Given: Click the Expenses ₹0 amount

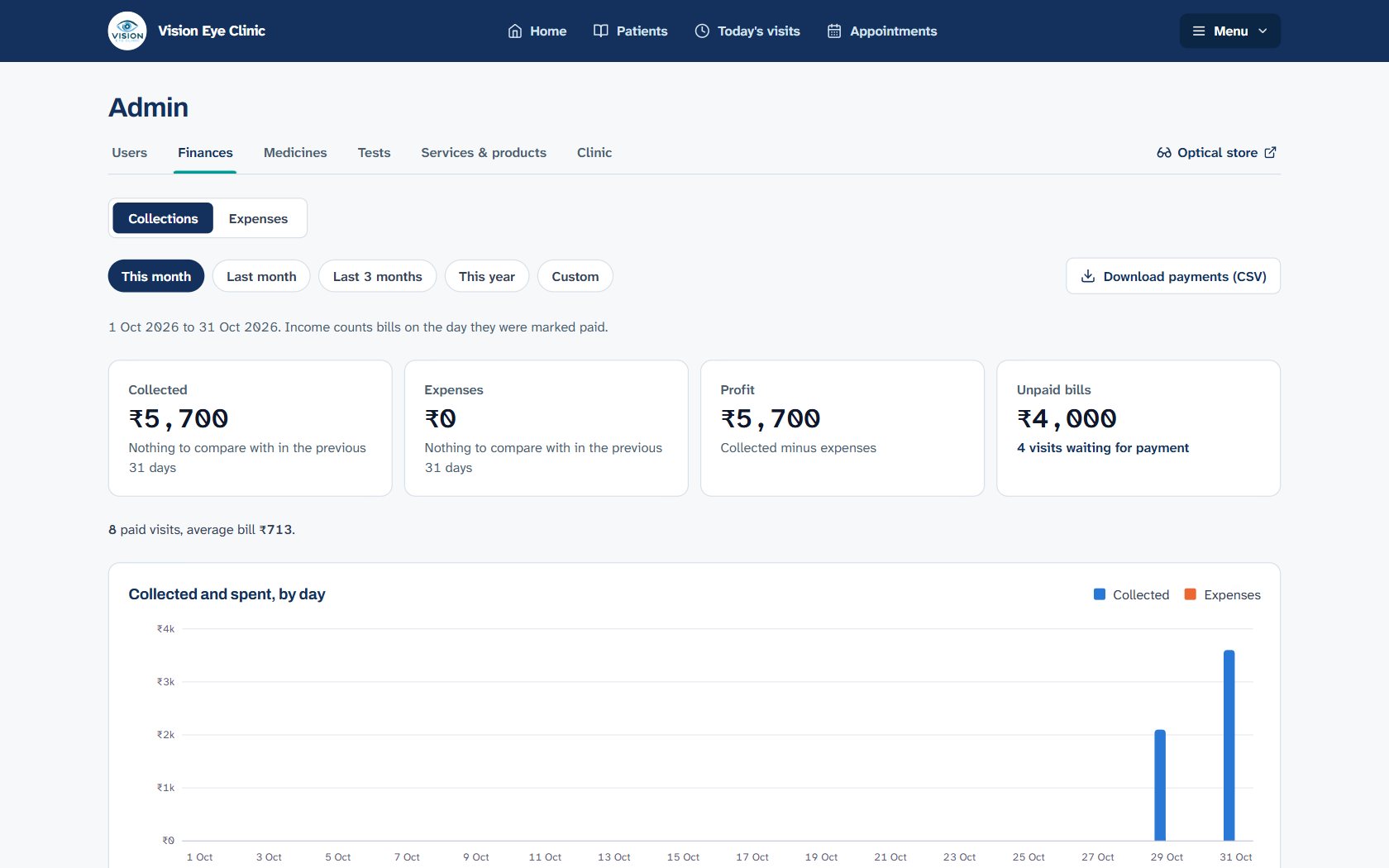Looking at the screenshot, I should tap(441, 419).
